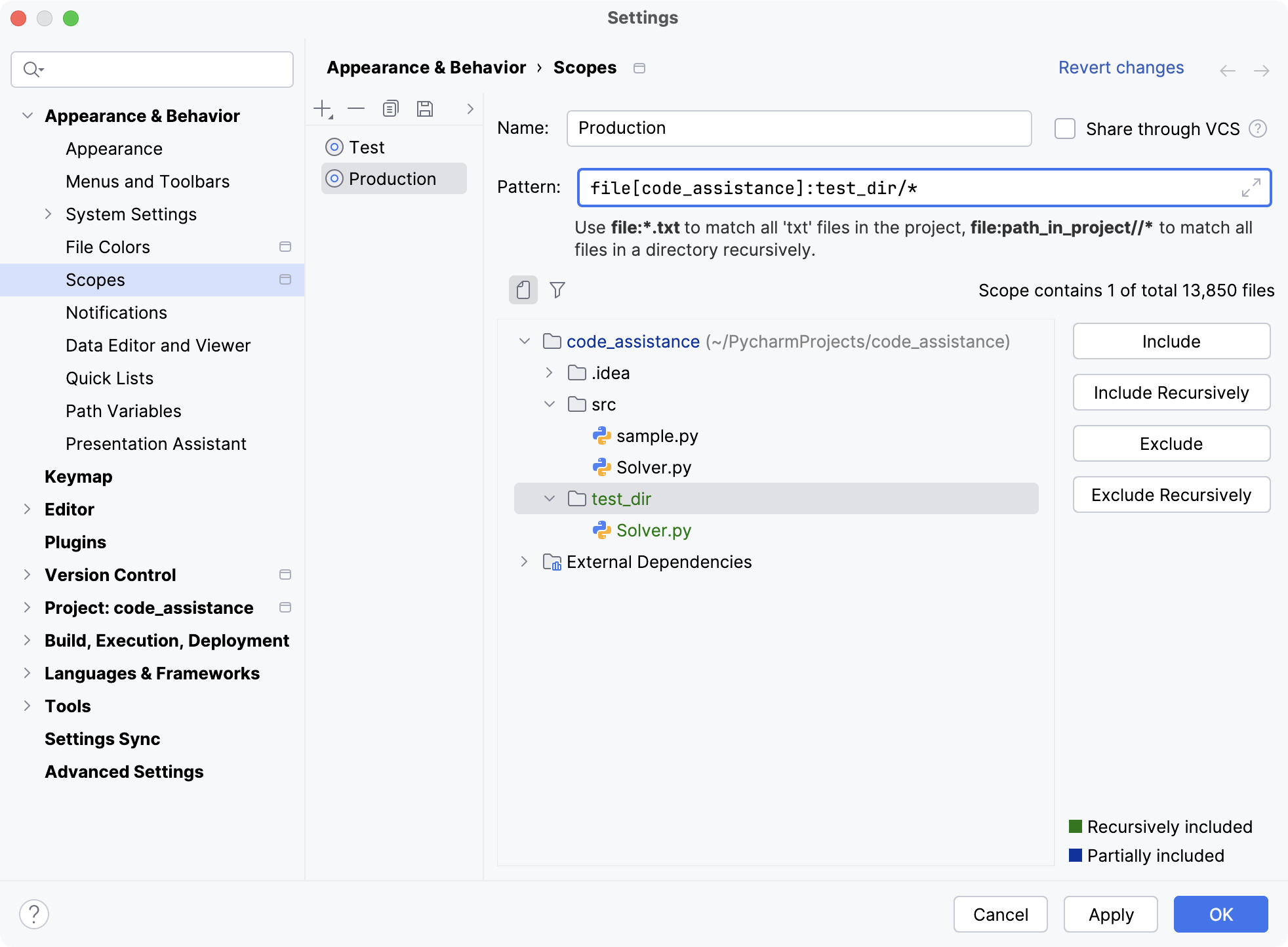The height and width of the screenshot is (947, 1288).
Task: Expand External Dependencies
Action: [524, 561]
